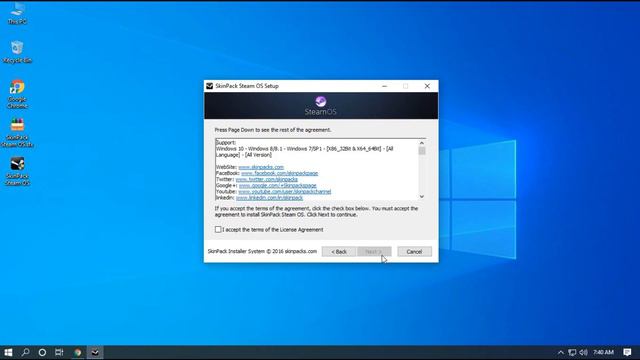Open the Twitter skinpacks link
This screenshot has width=640, height=360.
(267, 180)
